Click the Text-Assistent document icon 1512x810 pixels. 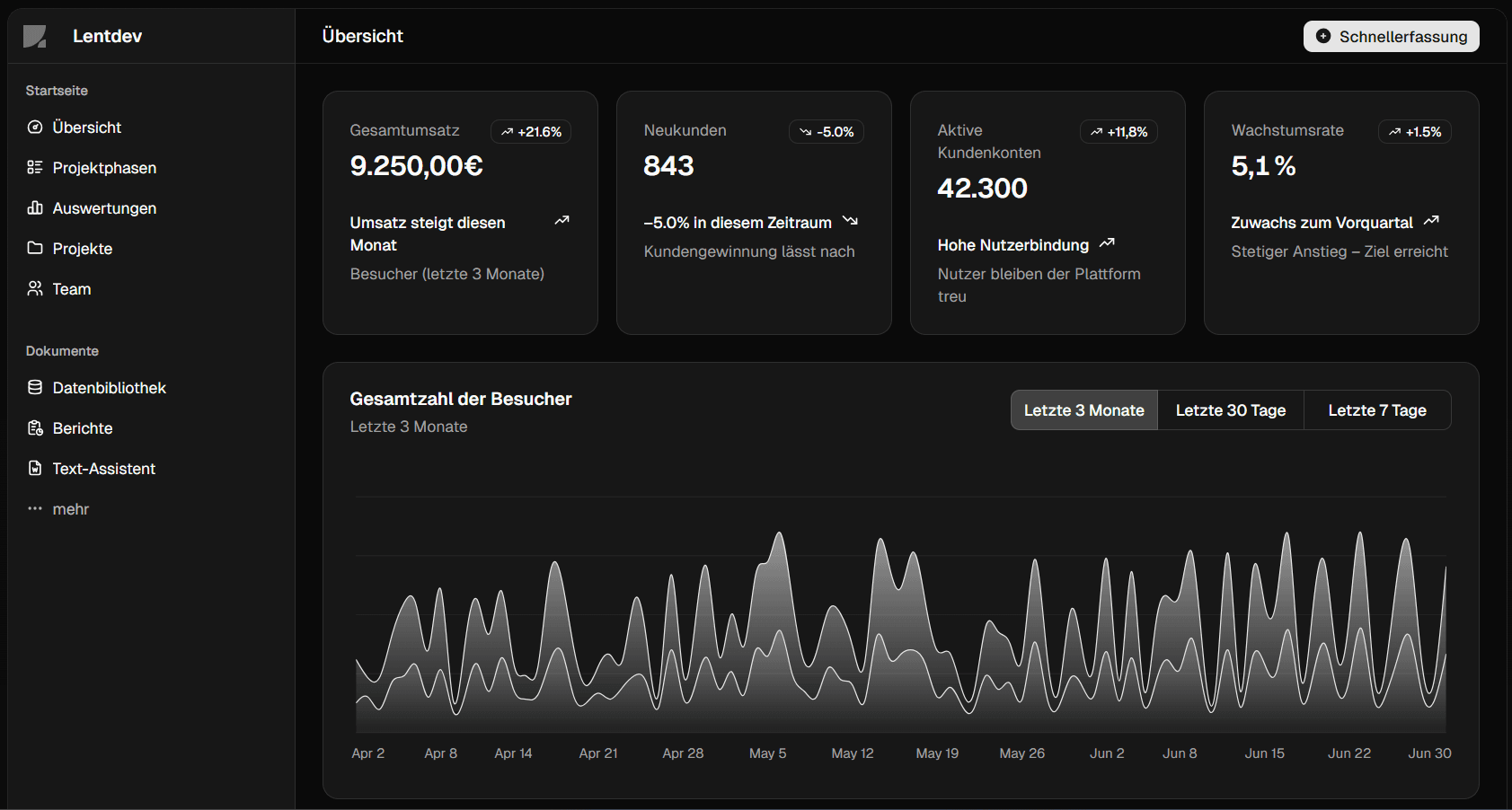(x=35, y=469)
